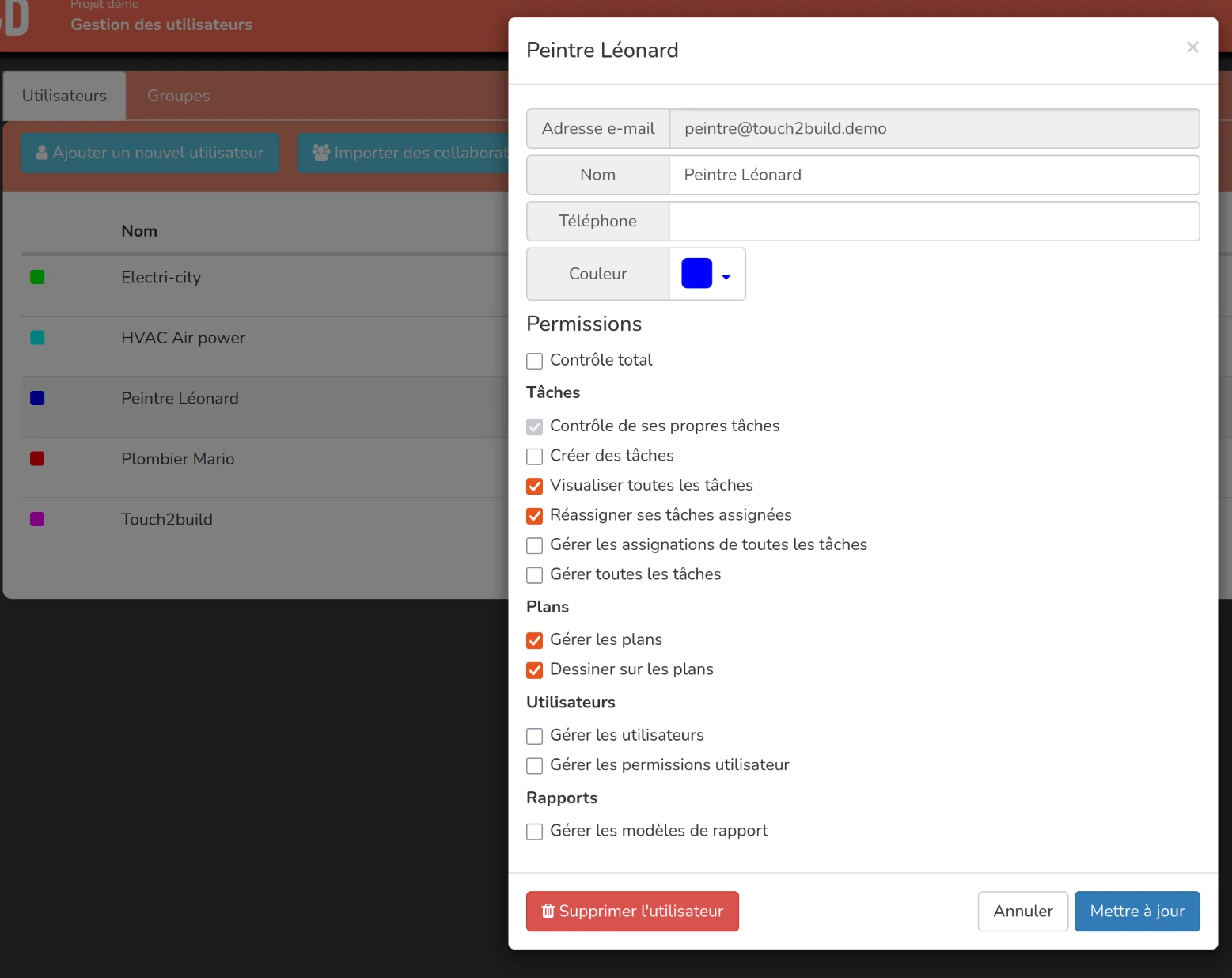
Task: Select the Utilisateurs tab
Action: [64, 96]
